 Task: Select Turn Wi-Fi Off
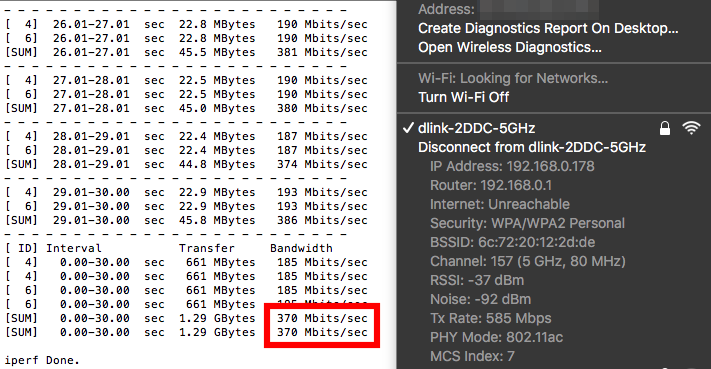click(x=463, y=97)
